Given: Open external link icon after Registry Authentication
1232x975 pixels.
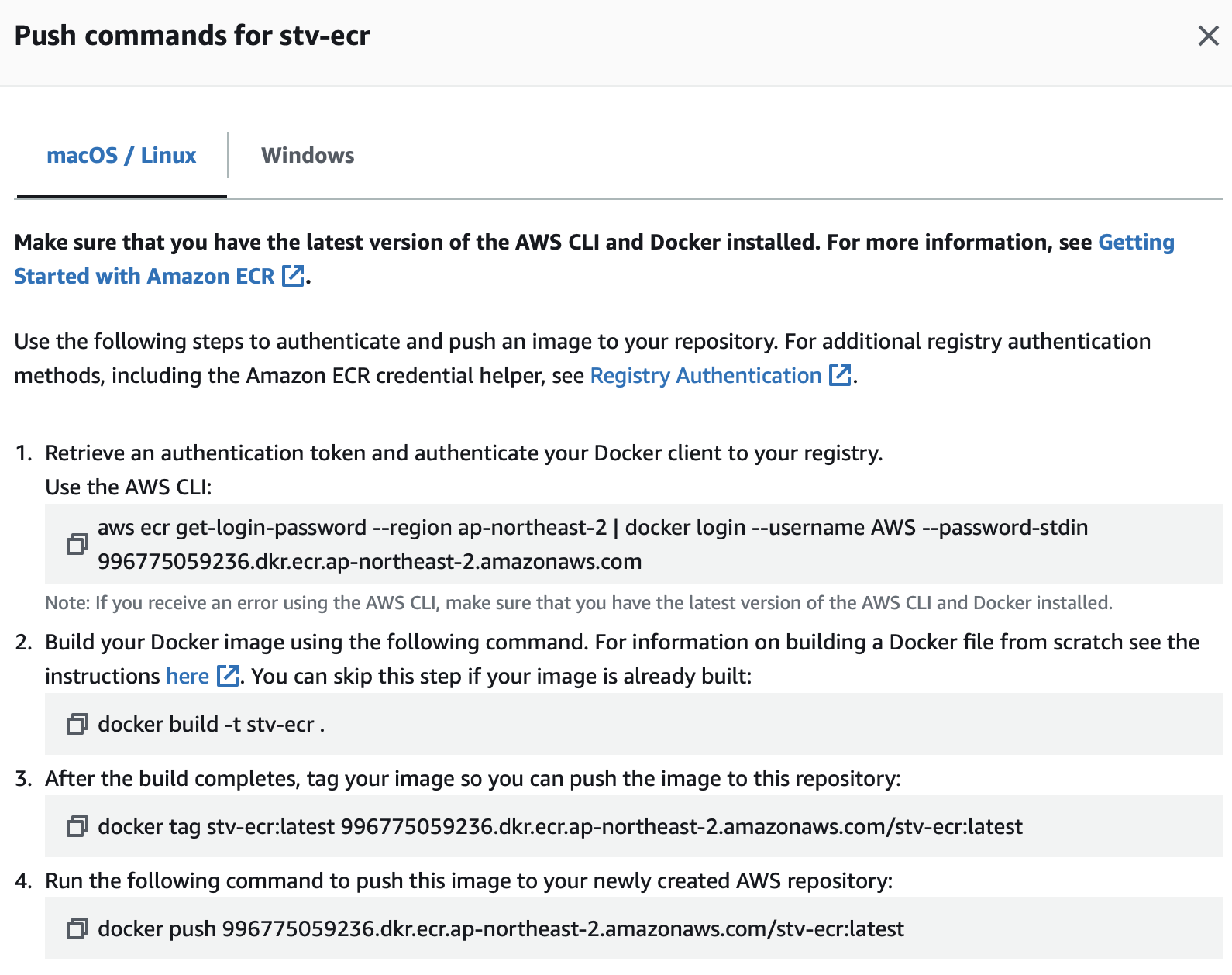Looking at the screenshot, I should point(840,375).
